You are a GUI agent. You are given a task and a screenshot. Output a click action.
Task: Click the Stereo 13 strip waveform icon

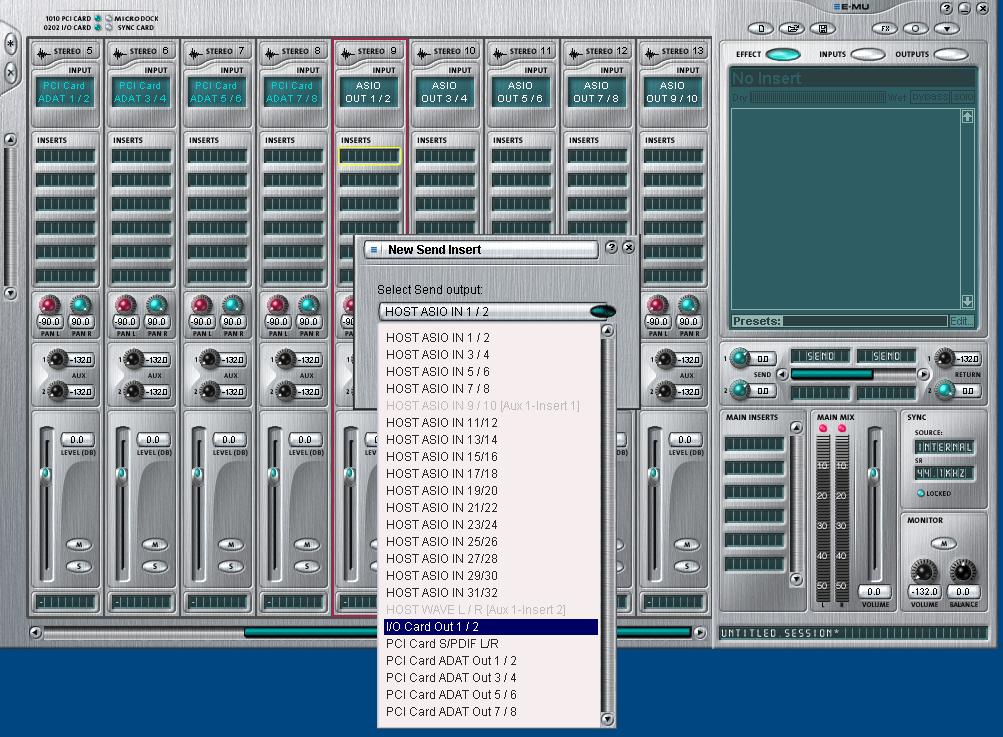651,52
